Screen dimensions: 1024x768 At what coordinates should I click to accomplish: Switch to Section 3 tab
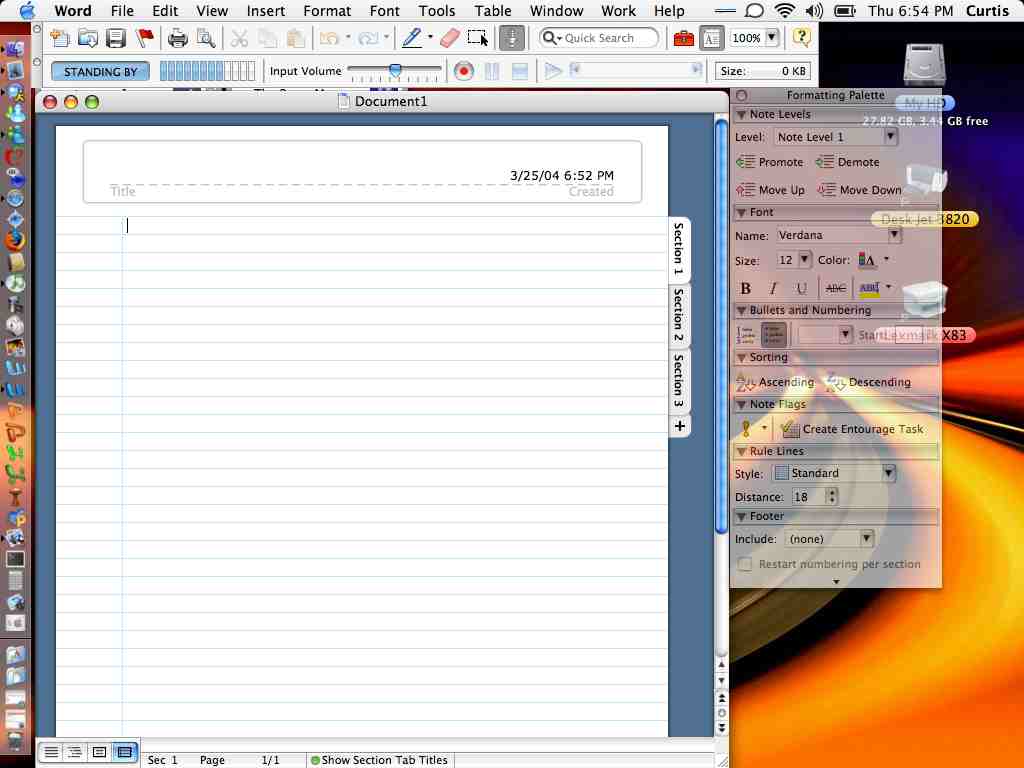pos(679,381)
